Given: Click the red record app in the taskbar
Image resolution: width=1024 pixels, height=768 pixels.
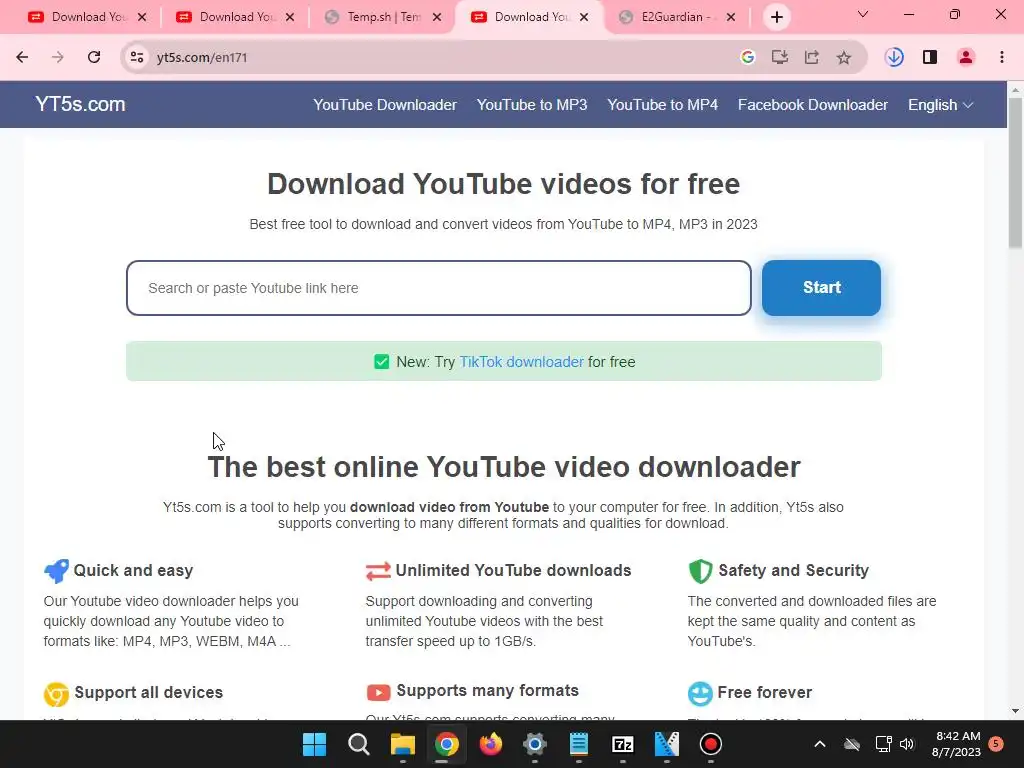Looking at the screenshot, I should click(711, 744).
